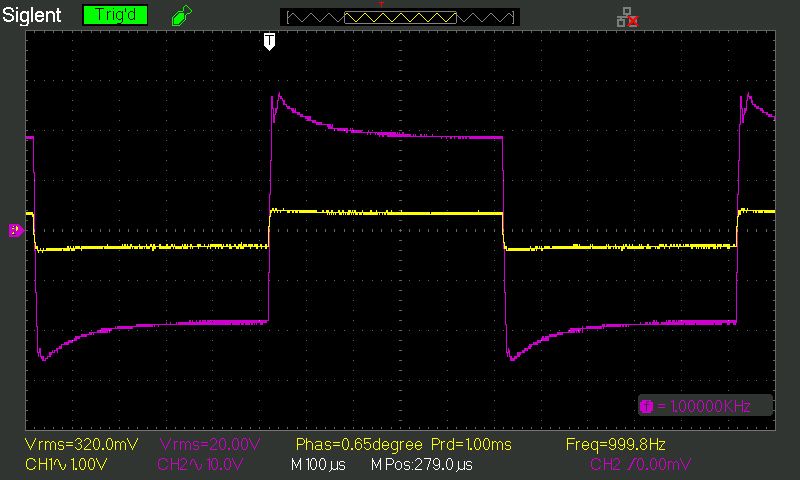Click the waveform memory overview bar

point(400,18)
